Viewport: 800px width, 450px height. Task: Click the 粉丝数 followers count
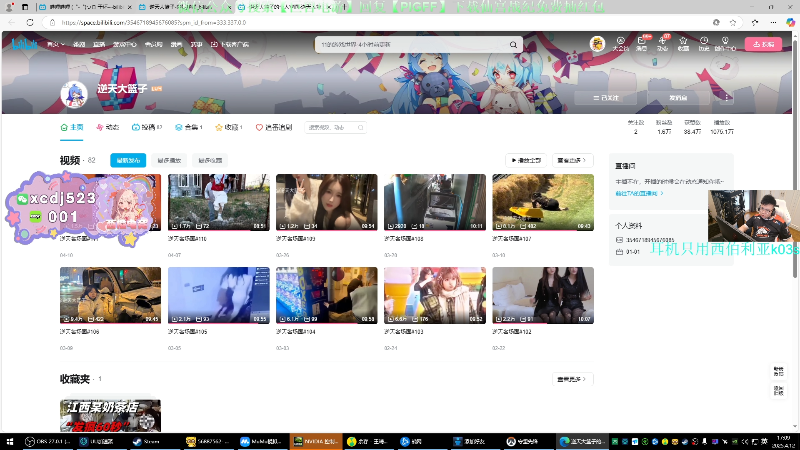pyautogui.click(x=664, y=127)
